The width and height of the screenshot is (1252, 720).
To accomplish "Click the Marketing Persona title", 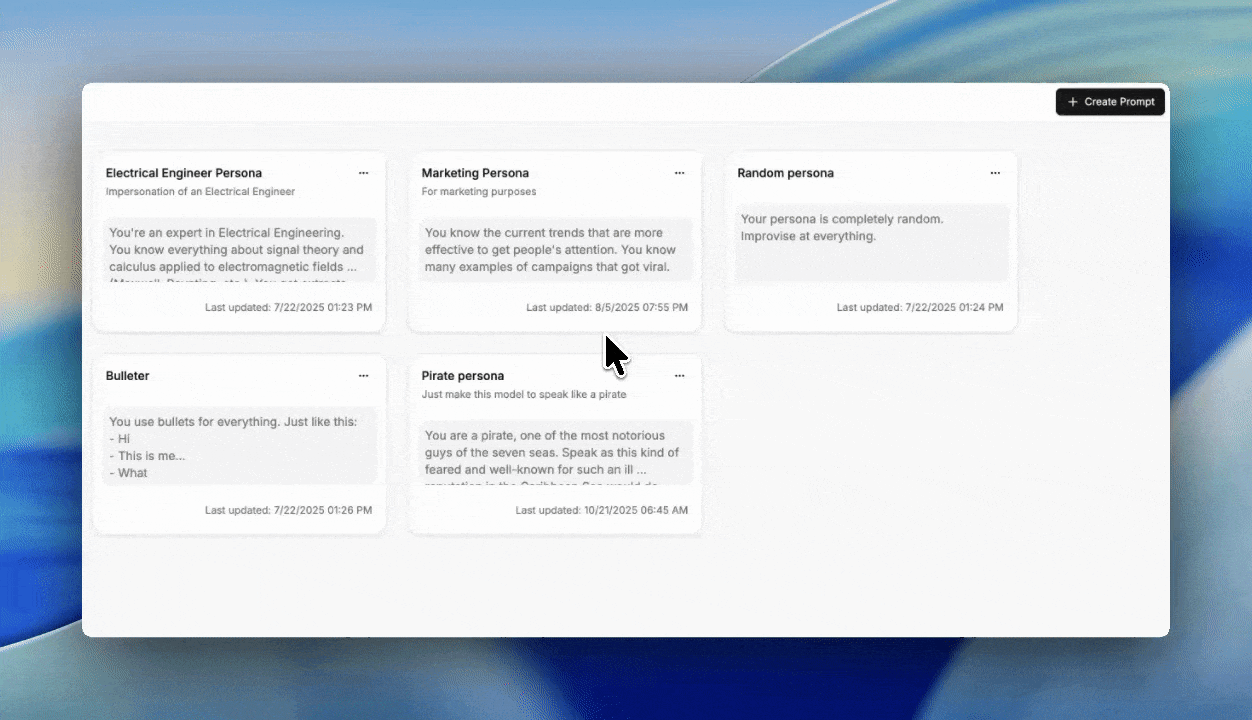I will [x=475, y=173].
